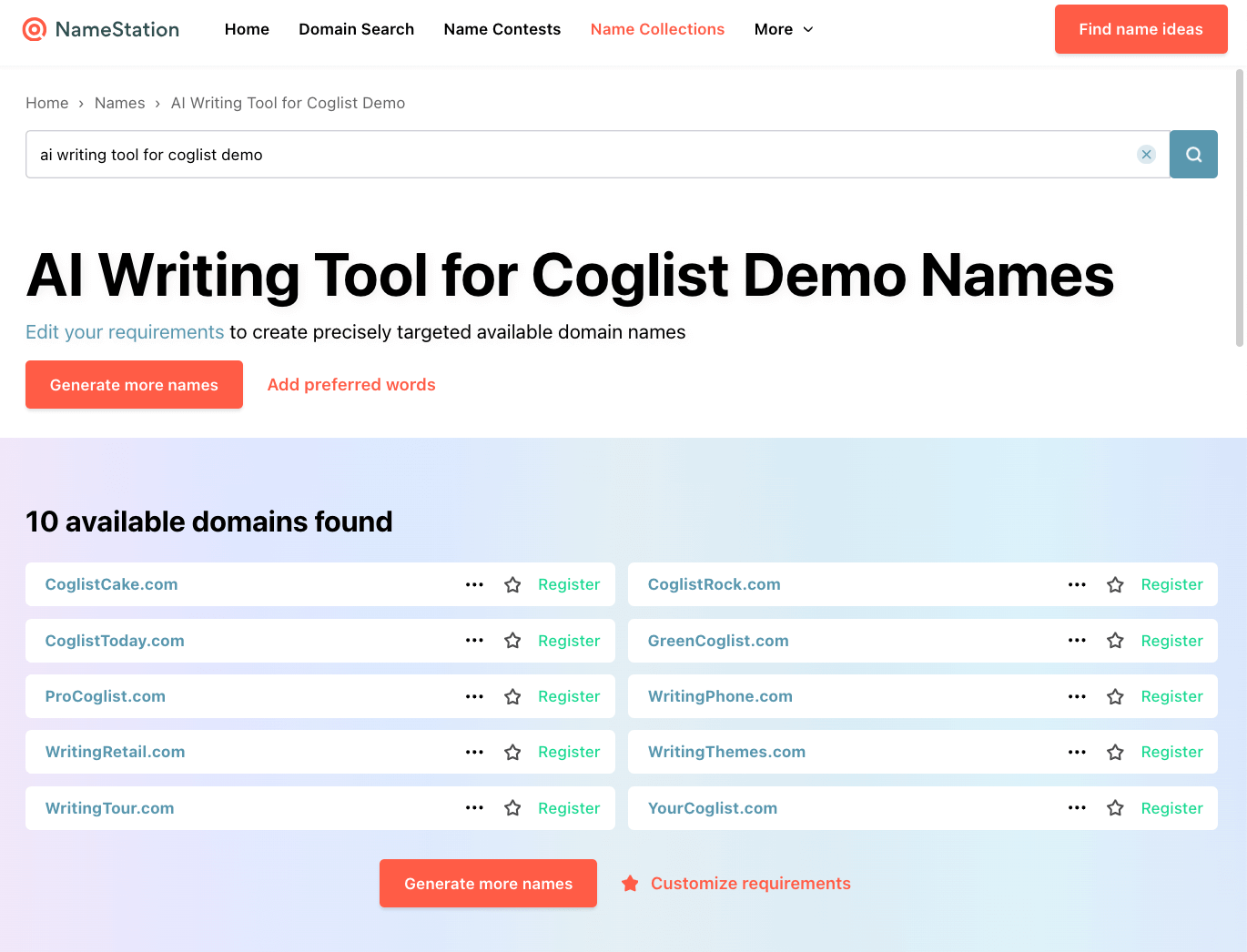Register CoglistToday.com
1247x952 pixels.
coord(569,641)
